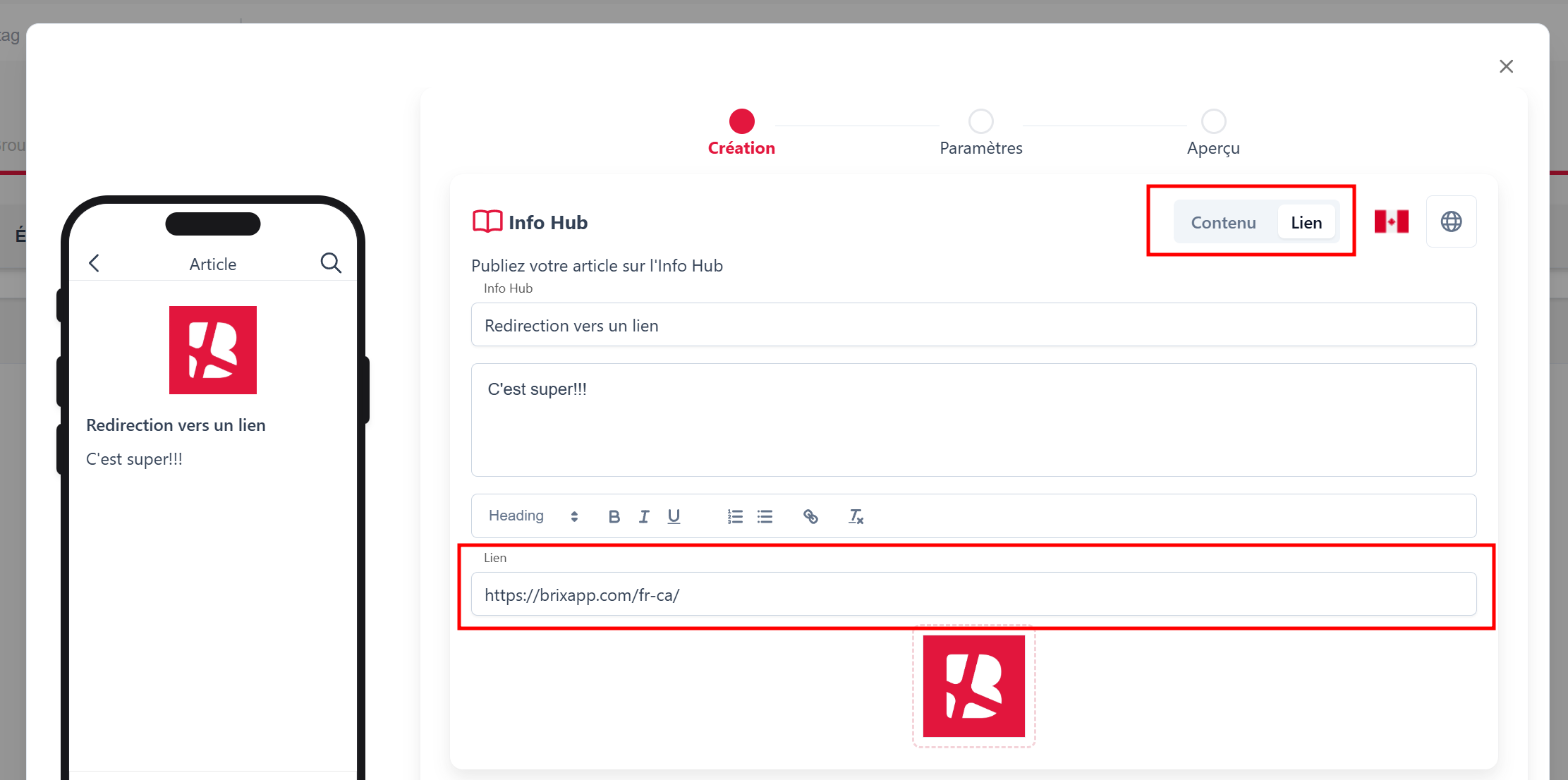Tap search icon in phone preview
The width and height of the screenshot is (1568, 780).
[331, 263]
